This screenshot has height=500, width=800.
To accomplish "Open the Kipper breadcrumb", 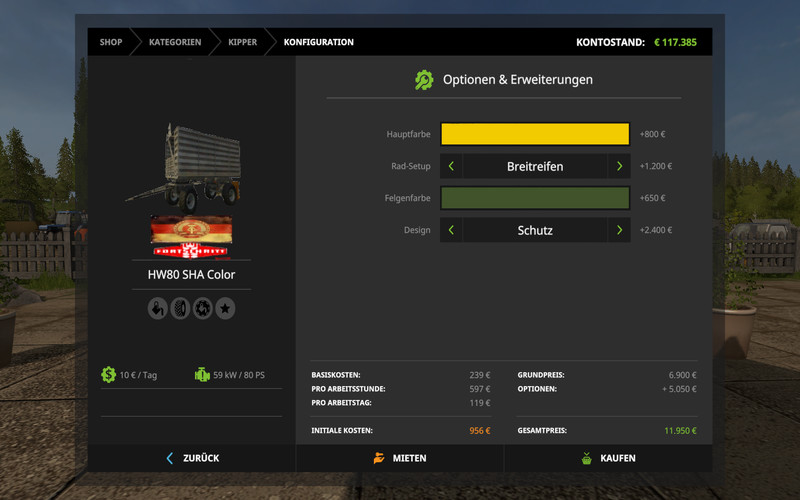I will [x=242, y=42].
